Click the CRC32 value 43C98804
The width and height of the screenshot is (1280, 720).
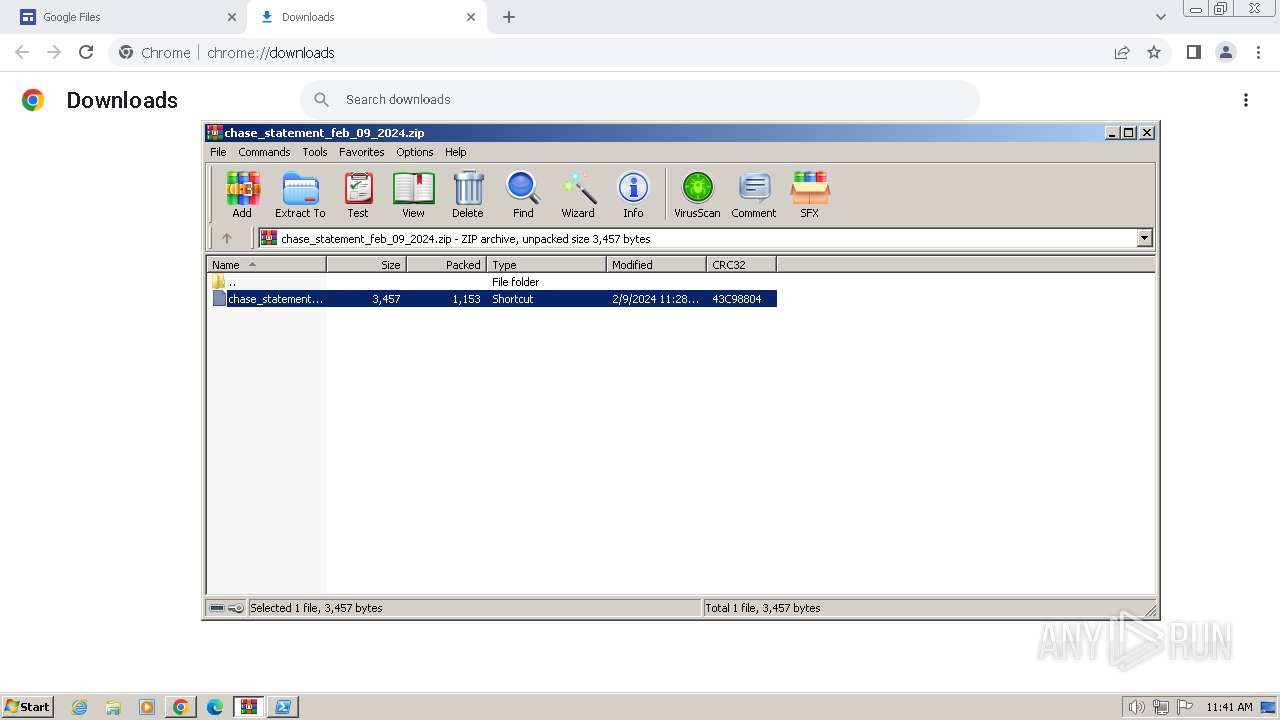tap(736, 299)
